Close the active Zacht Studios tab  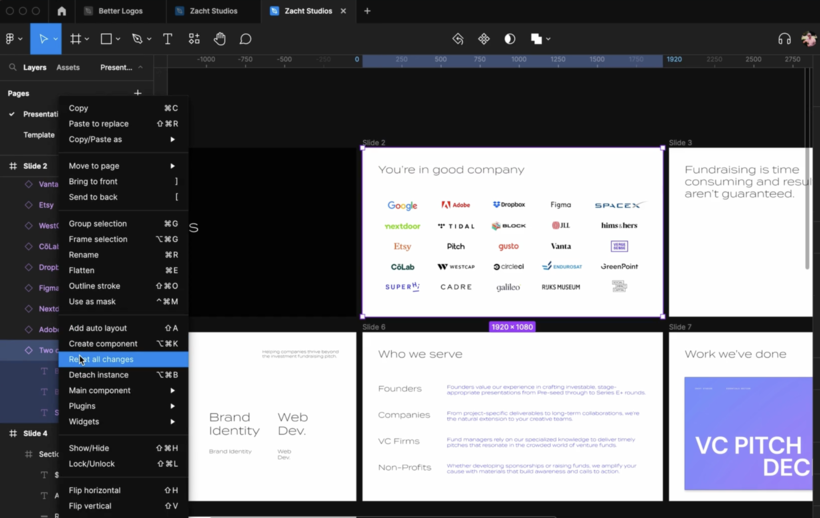343,11
